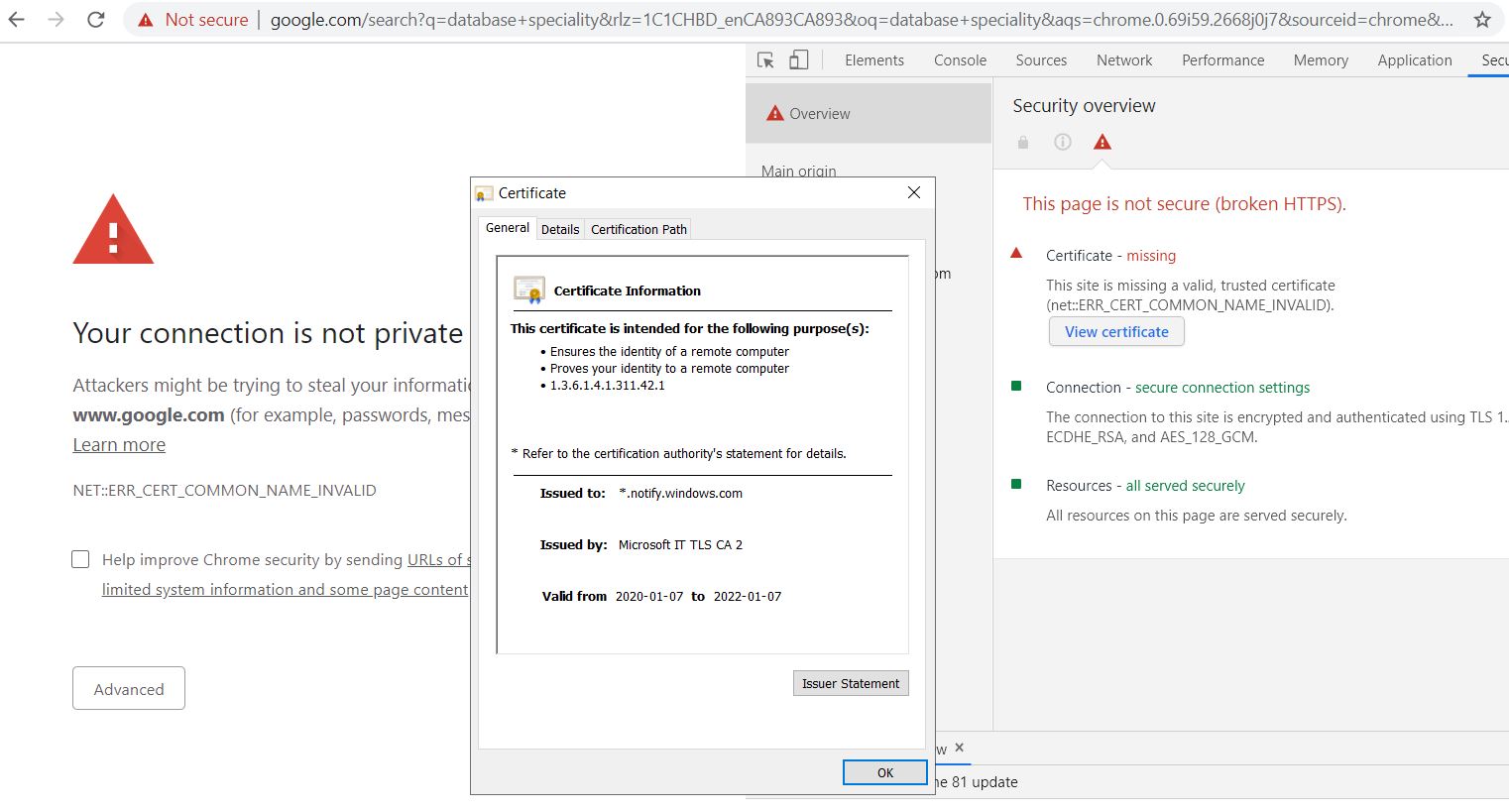Close the DevTools drawer tab with X
Screen dimensions: 1509x812
coord(959,748)
